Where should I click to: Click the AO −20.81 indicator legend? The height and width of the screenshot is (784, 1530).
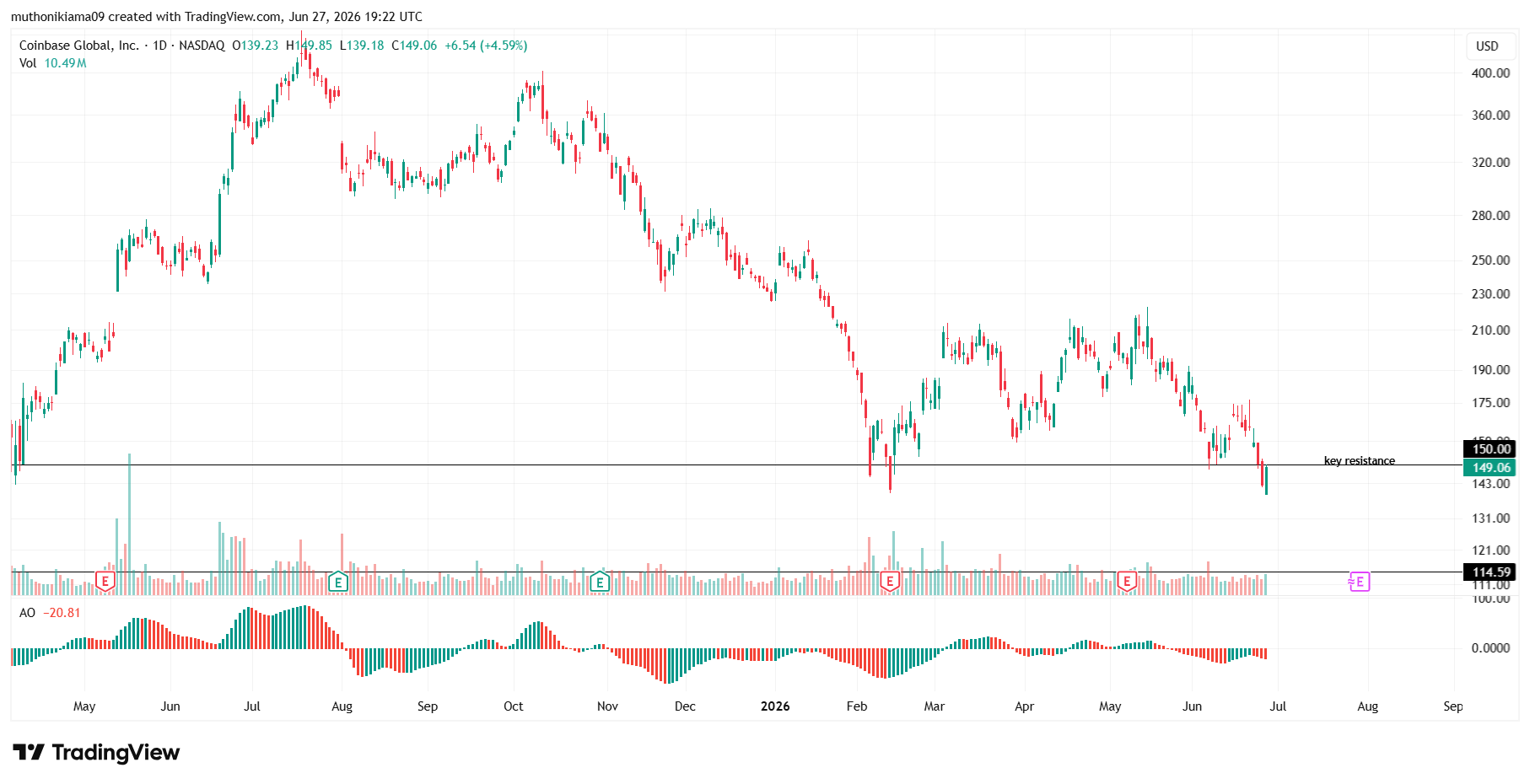[50, 613]
